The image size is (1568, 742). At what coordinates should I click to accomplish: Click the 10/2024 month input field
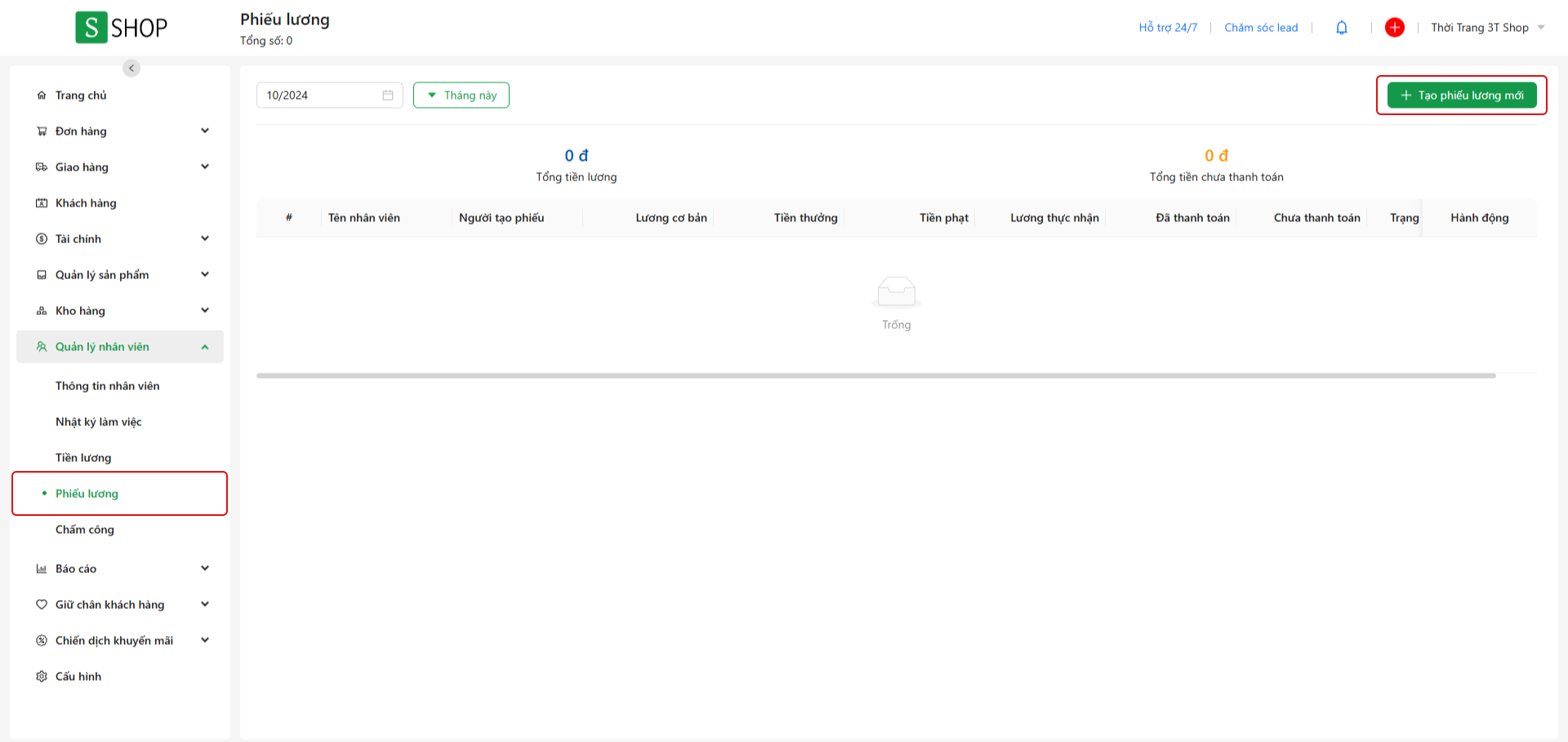click(320, 96)
